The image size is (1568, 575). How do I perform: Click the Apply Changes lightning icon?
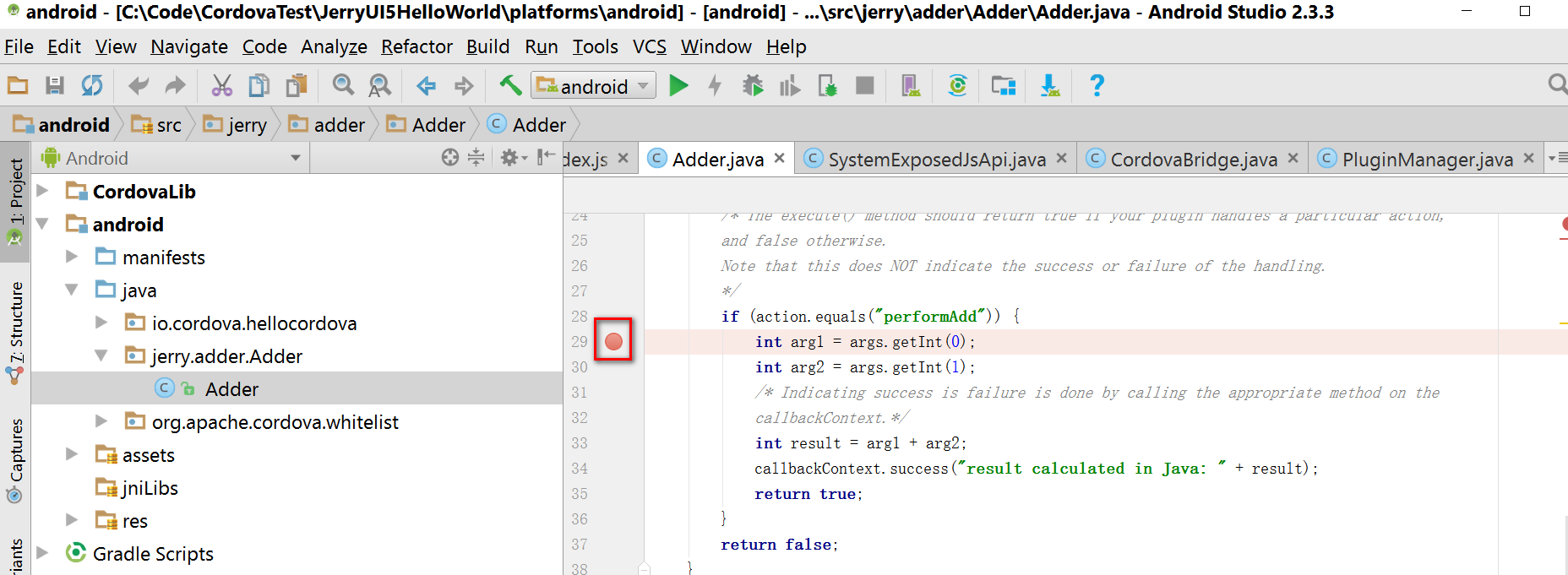pyautogui.click(x=716, y=85)
